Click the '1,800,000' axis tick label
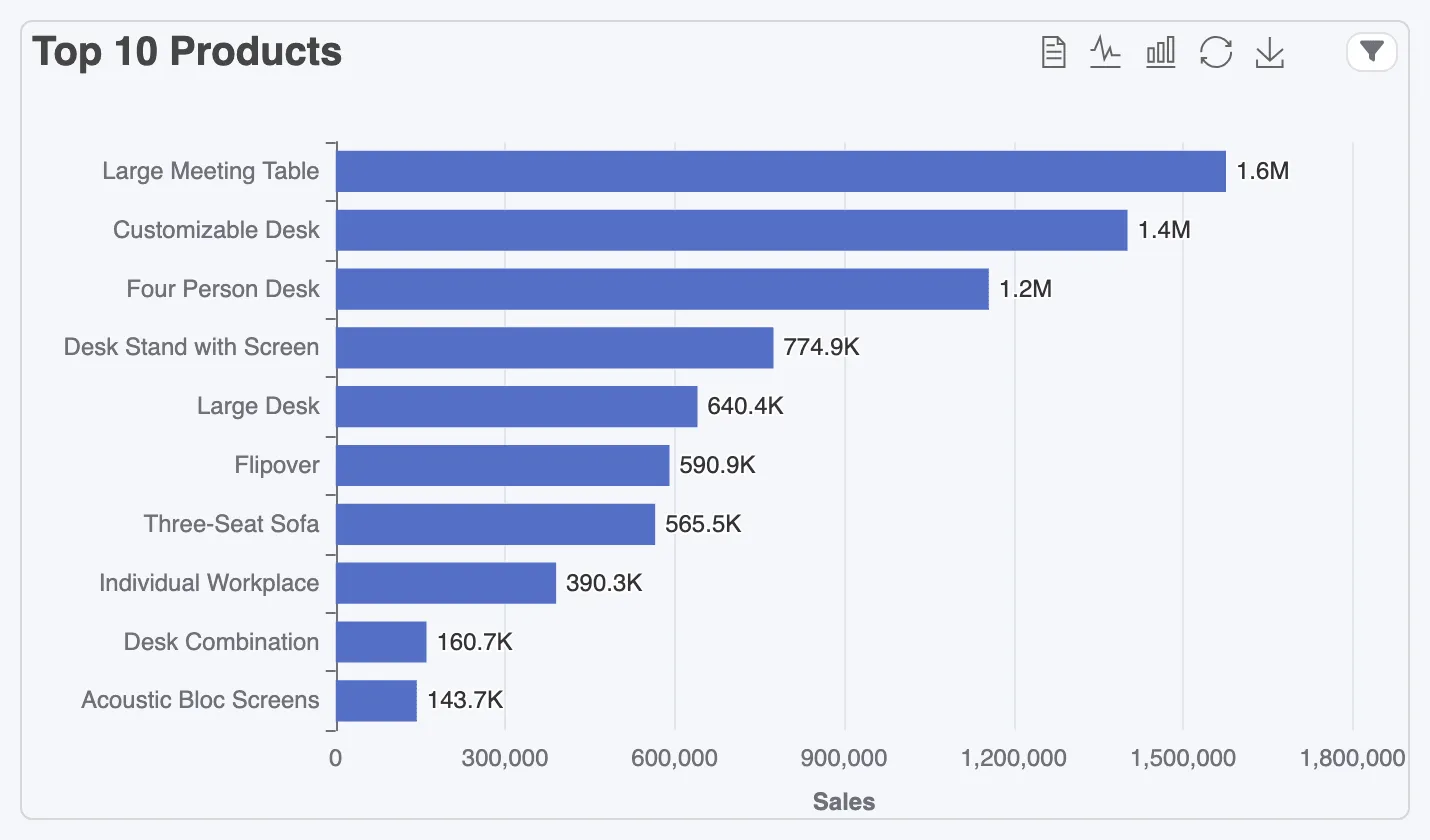The image size is (1430, 840). click(1353, 759)
